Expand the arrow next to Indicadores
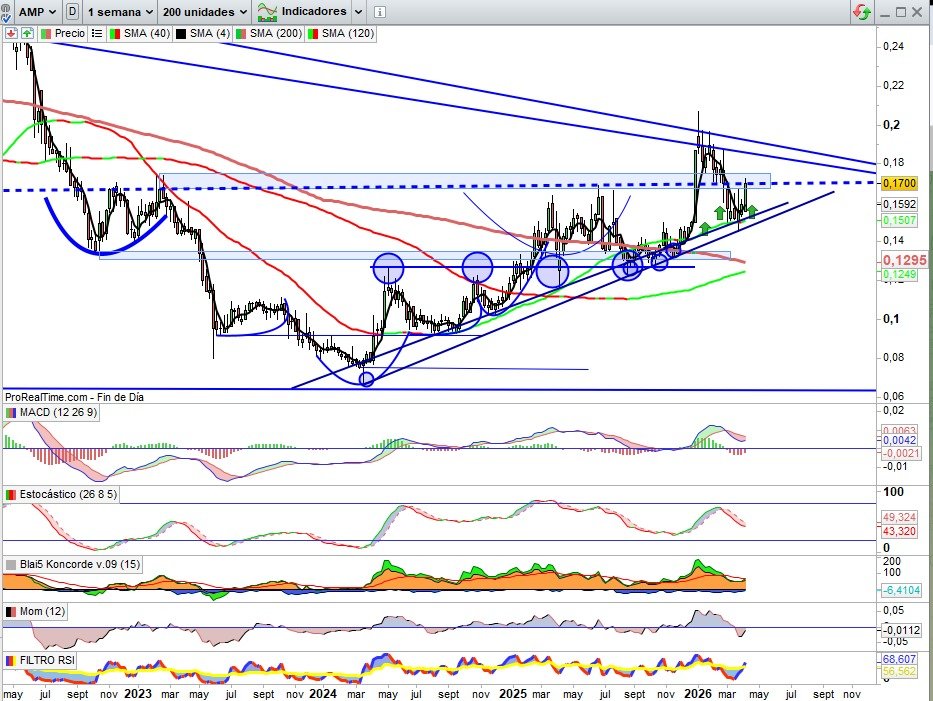933x701 pixels. tap(358, 12)
